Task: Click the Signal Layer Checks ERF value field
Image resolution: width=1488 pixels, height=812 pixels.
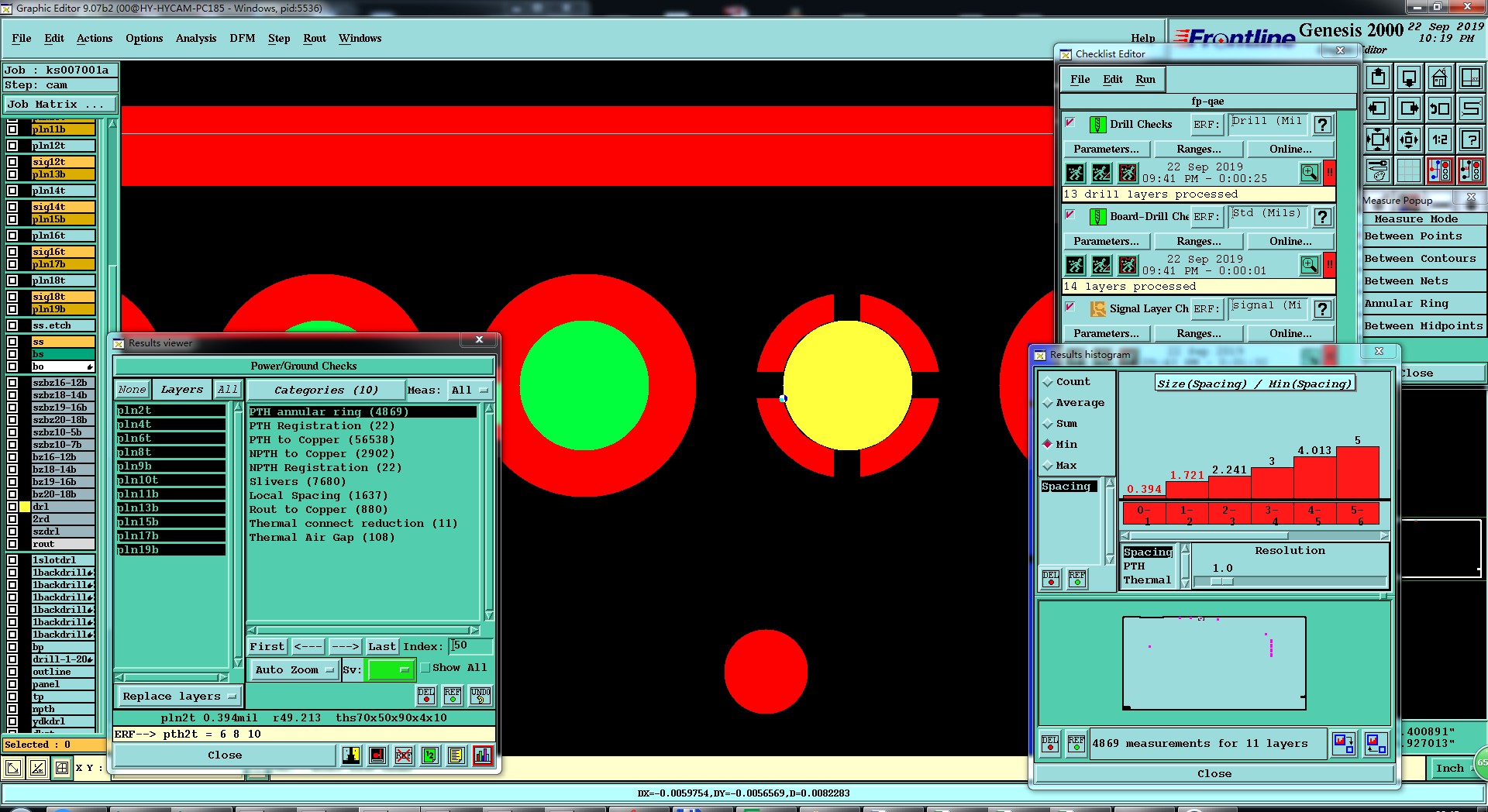Action: pyautogui.click(x=1268, y=308)
